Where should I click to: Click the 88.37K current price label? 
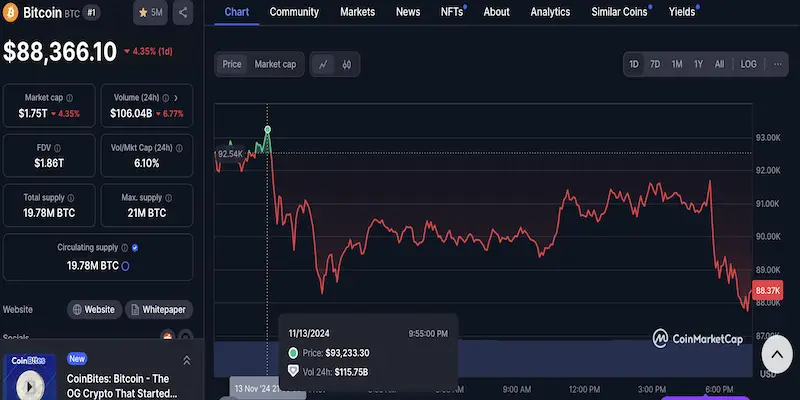pyautogui.click(x=767, y=290)
